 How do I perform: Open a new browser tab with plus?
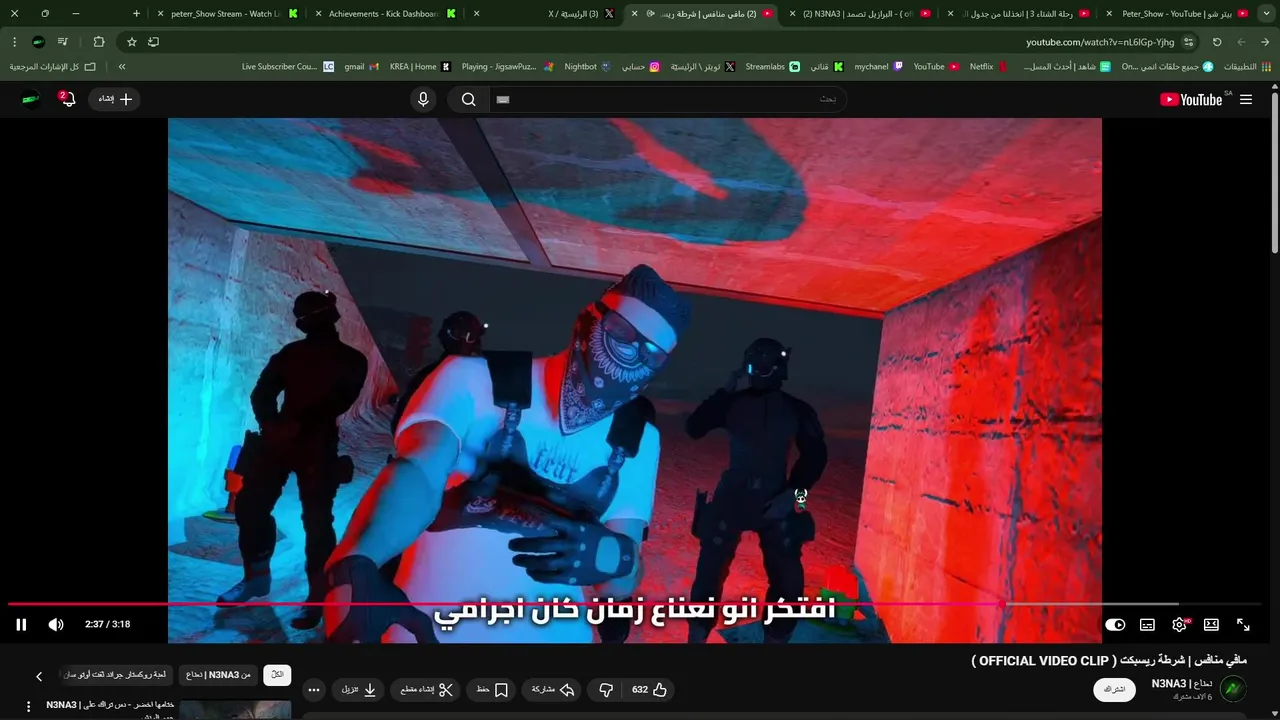point(137,14)
